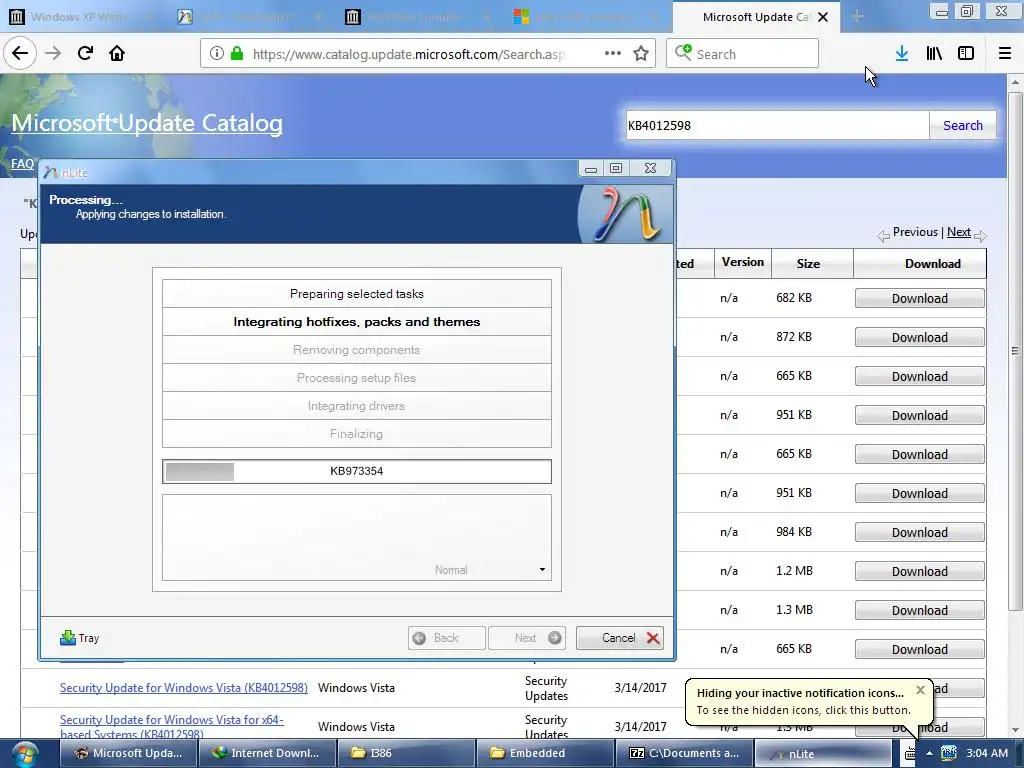Open the Firefox home page
1024x768 pixels.
point(117,54)
